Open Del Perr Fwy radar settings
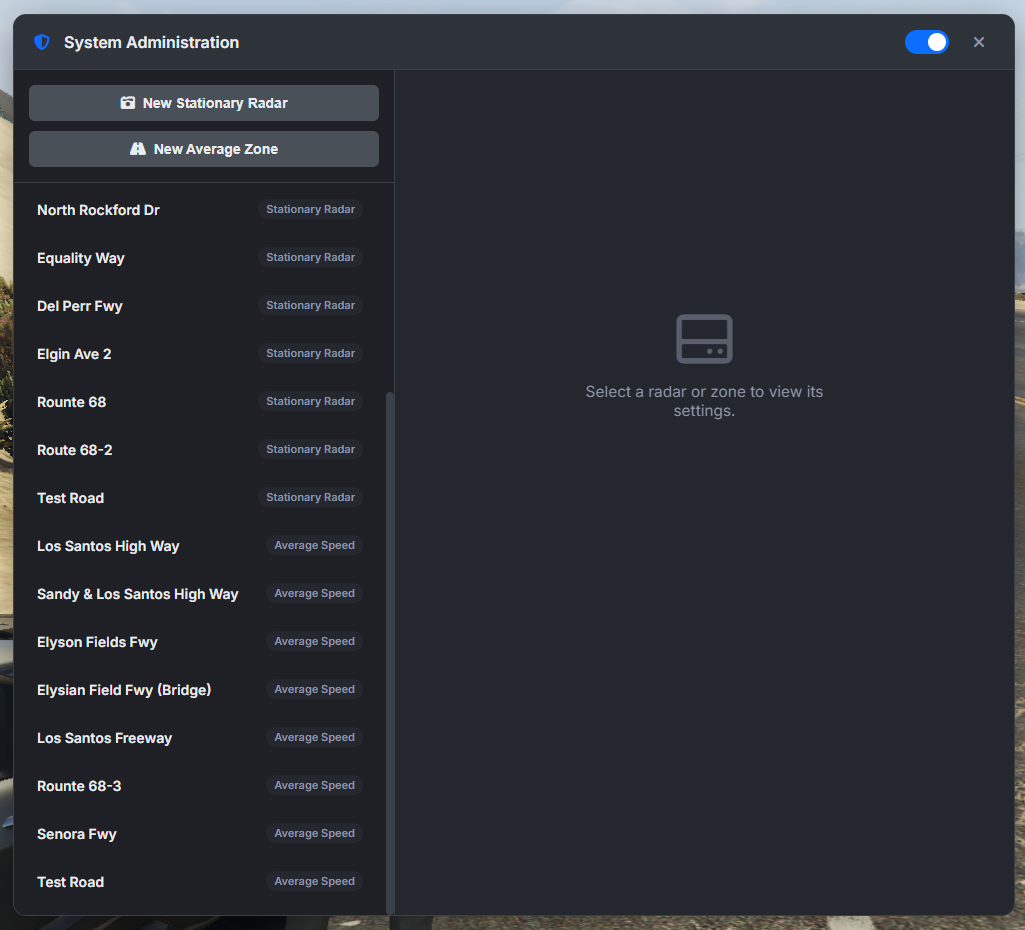Image resolution: width=1025 pixels, height=930 pixels. click(200, 306)
